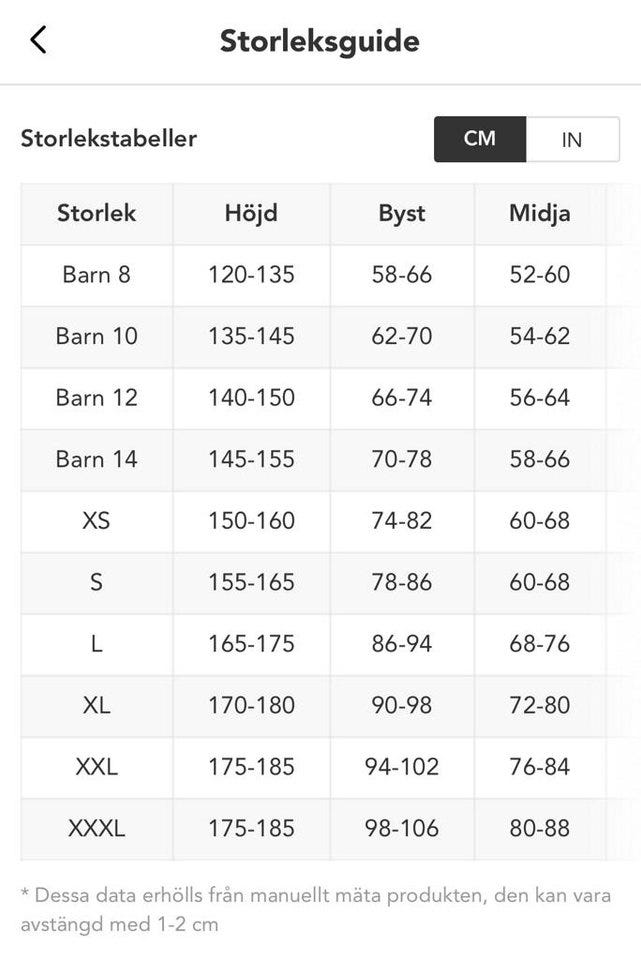This screenshot has height=960, width=641.
Task: Select the Barn 8 size row
Action: pos(96,274)
